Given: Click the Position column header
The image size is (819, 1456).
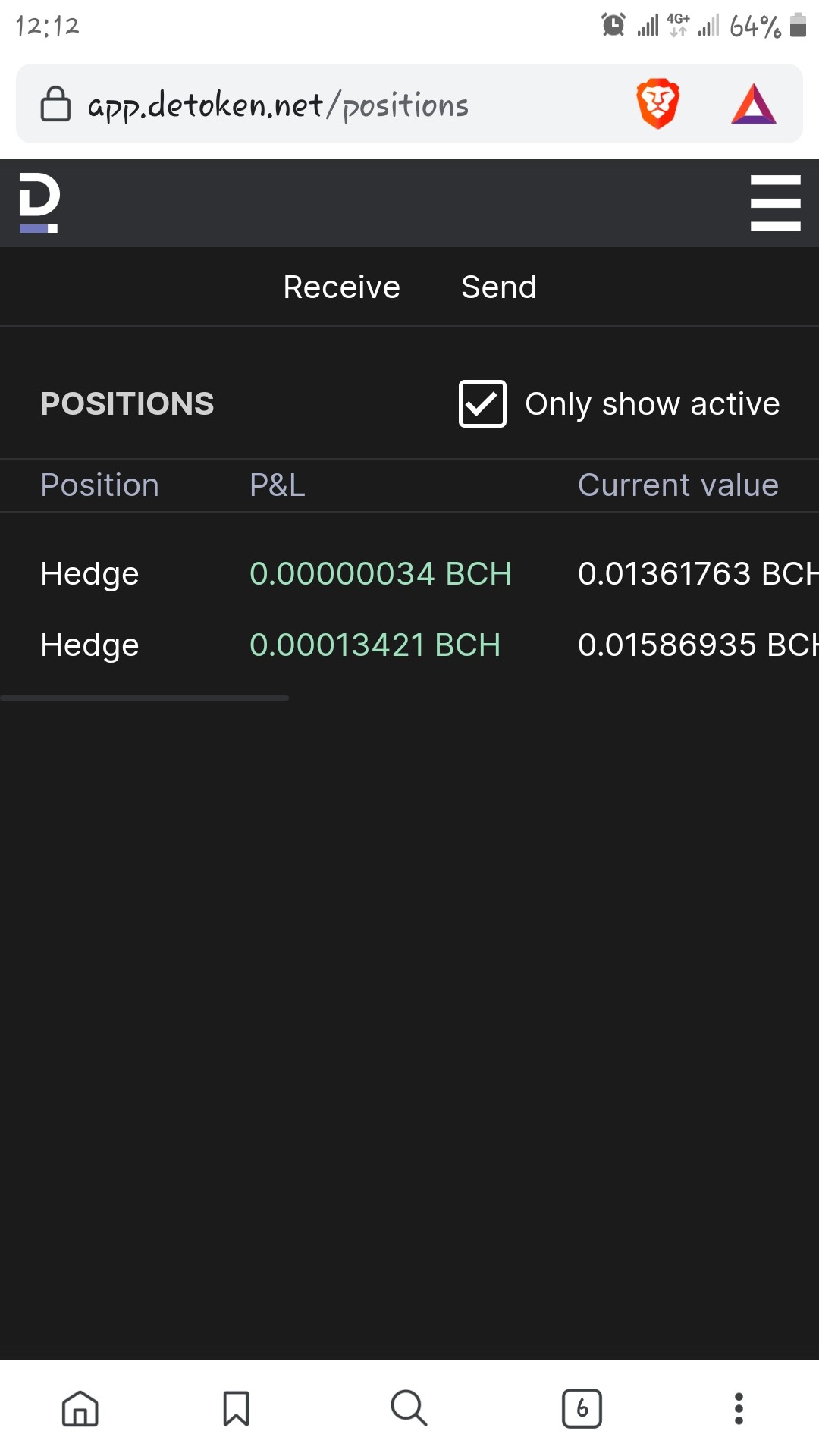Looking at the screenshot, I should pyautogui.click(x=99, y=485).
